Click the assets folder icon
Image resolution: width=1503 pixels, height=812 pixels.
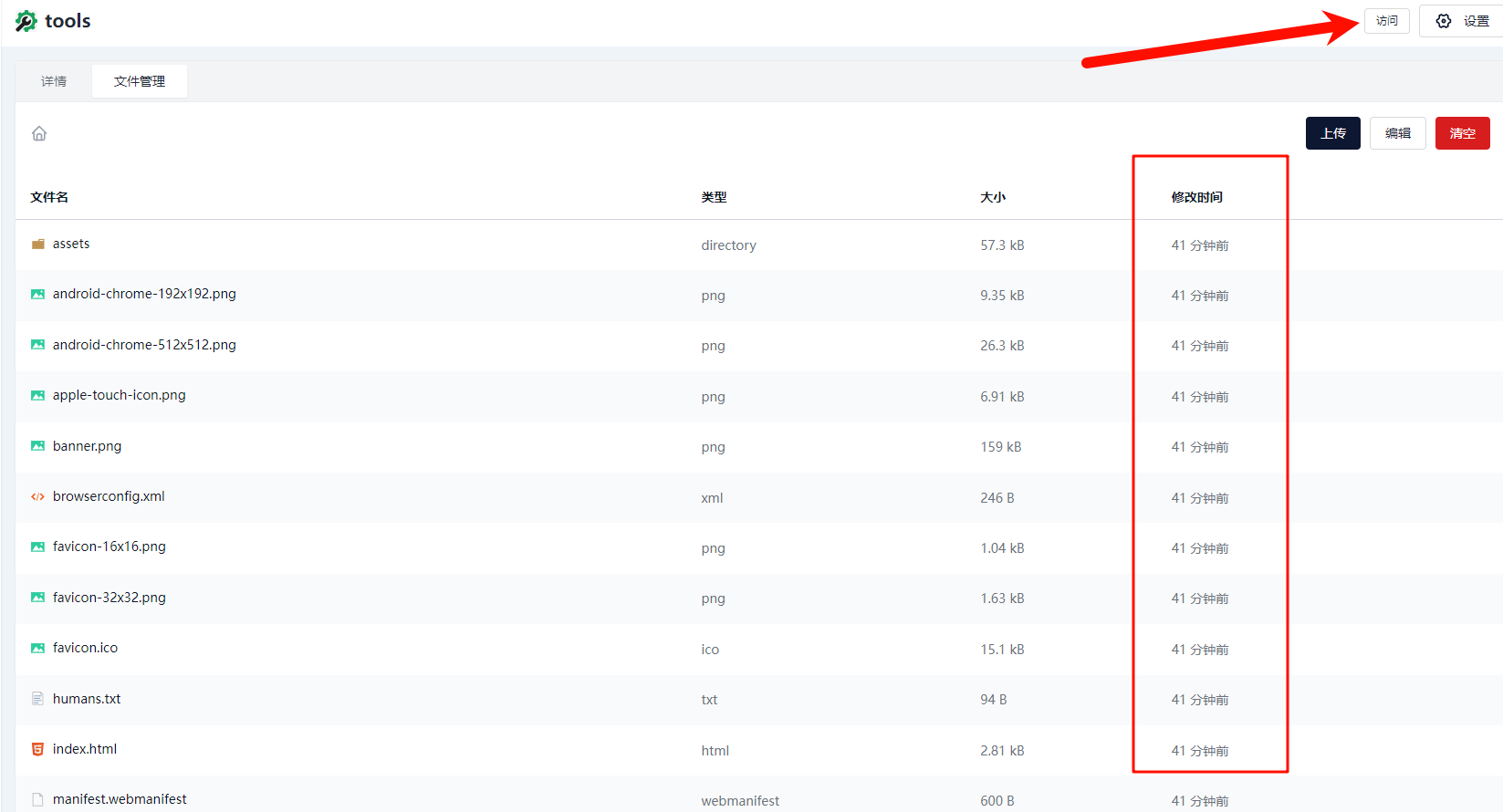pyautogui.click(x=38, y=245)
